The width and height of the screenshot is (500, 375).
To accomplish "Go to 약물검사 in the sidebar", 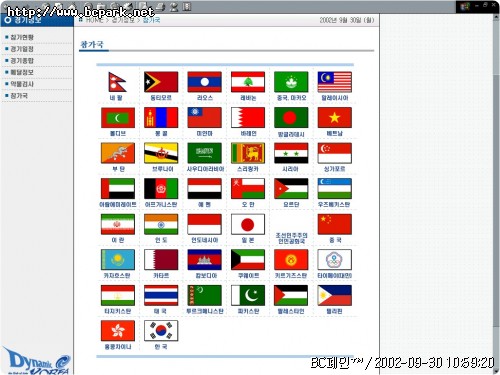I will pos(22,84).
